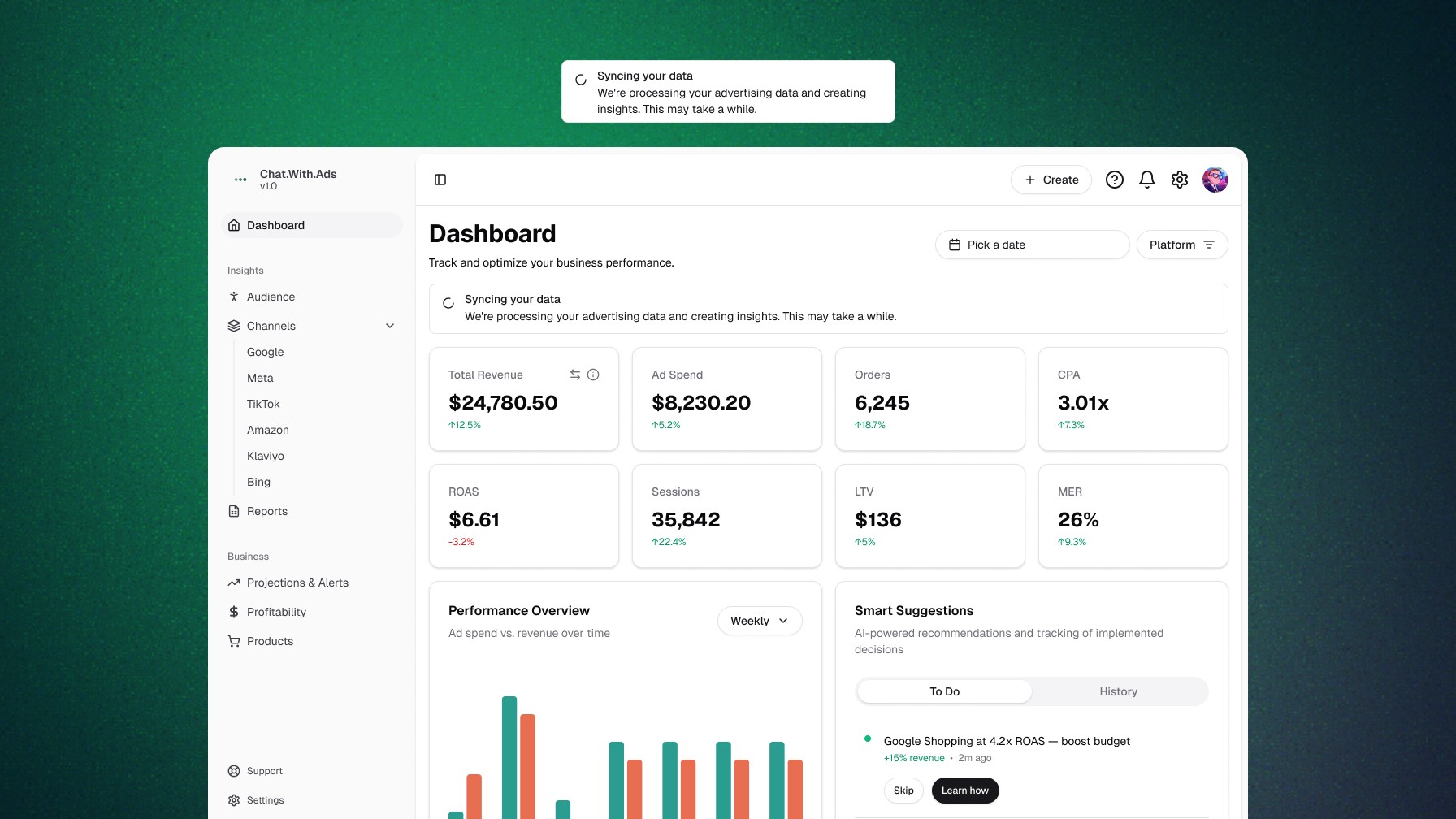Click the Audience person icon

pyautogui.click(x=234, y=297)
